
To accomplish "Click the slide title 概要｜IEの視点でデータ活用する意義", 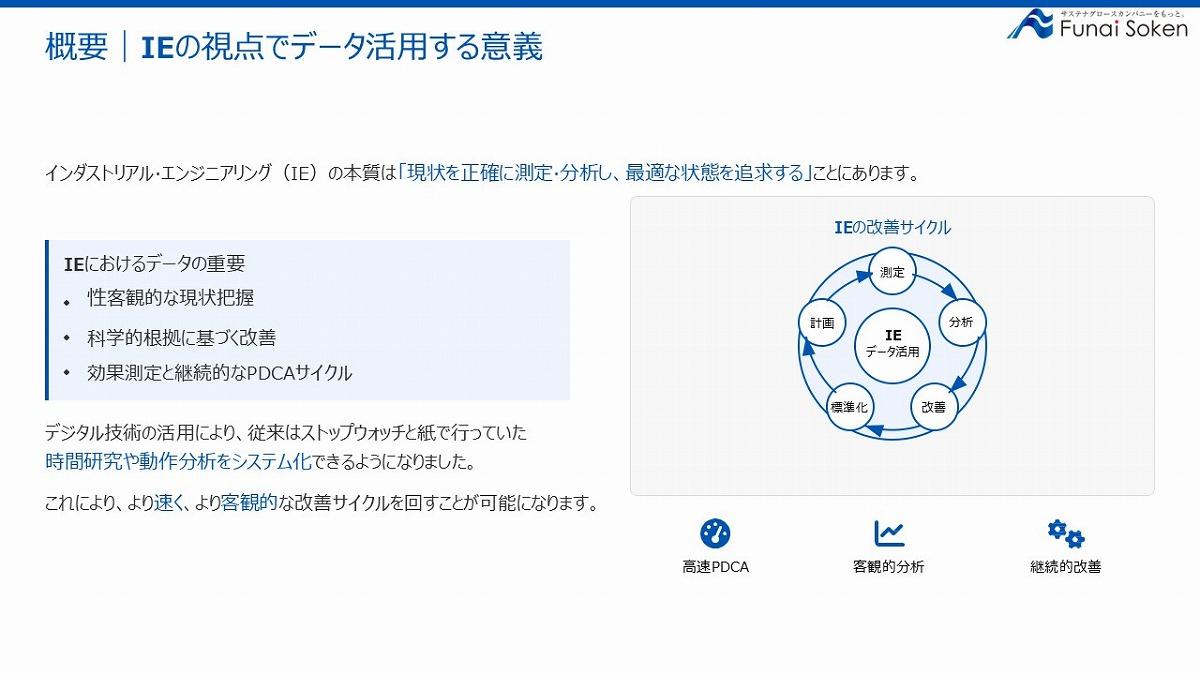I will (294, 47).
